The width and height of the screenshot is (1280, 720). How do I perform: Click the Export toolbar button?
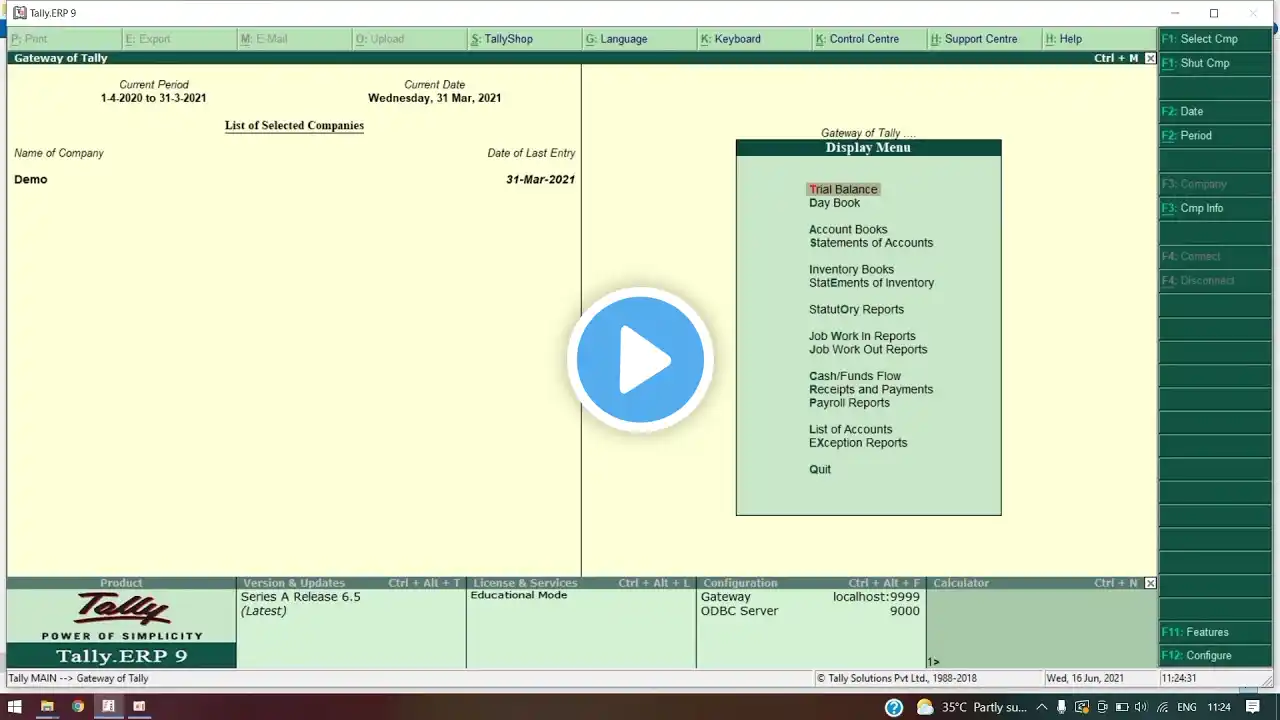[179, 39]
